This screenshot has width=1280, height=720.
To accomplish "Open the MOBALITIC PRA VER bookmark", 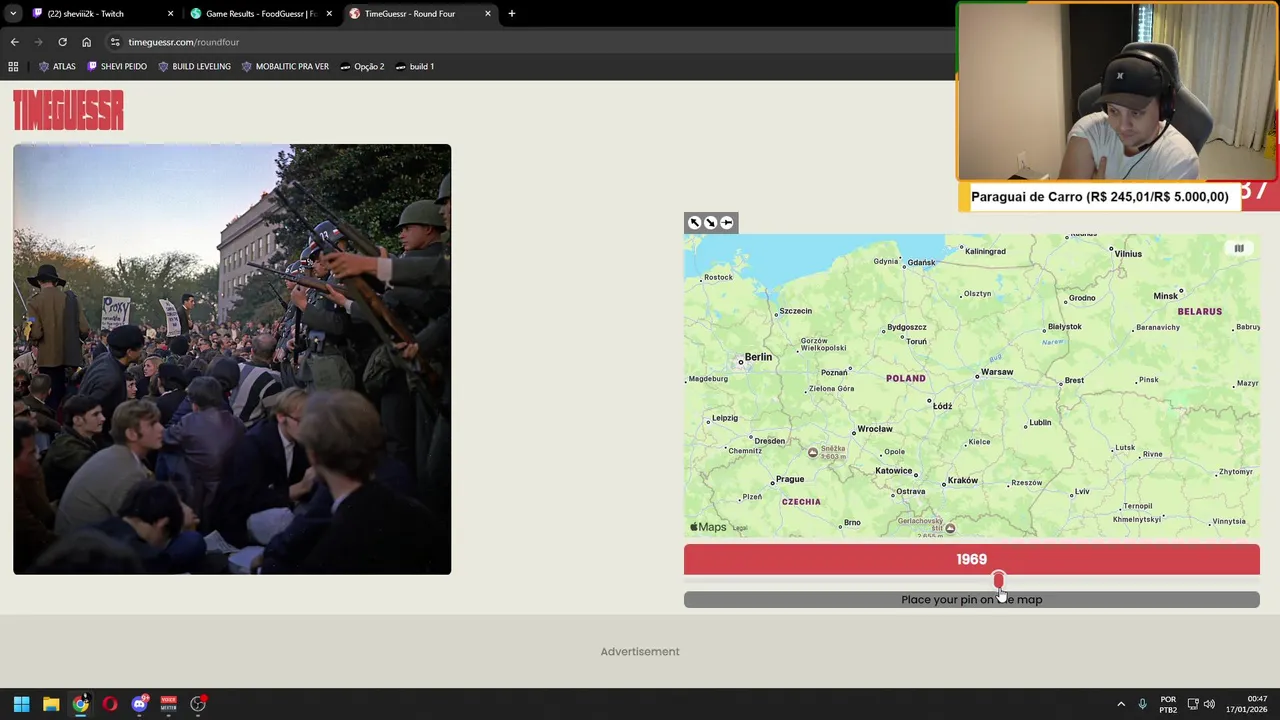I will tap(285, 67).
